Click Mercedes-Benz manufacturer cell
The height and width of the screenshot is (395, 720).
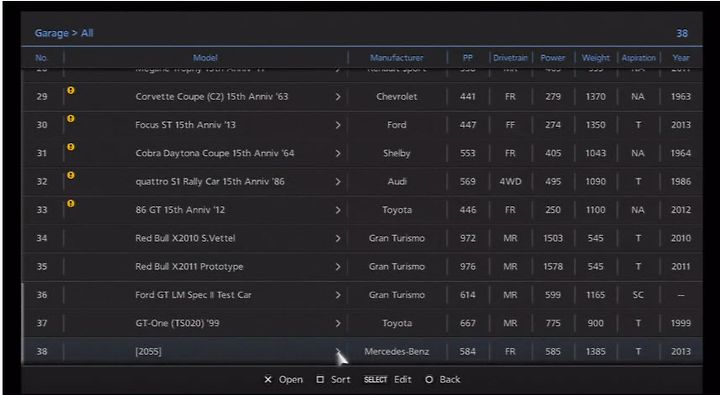pos(397,352)
